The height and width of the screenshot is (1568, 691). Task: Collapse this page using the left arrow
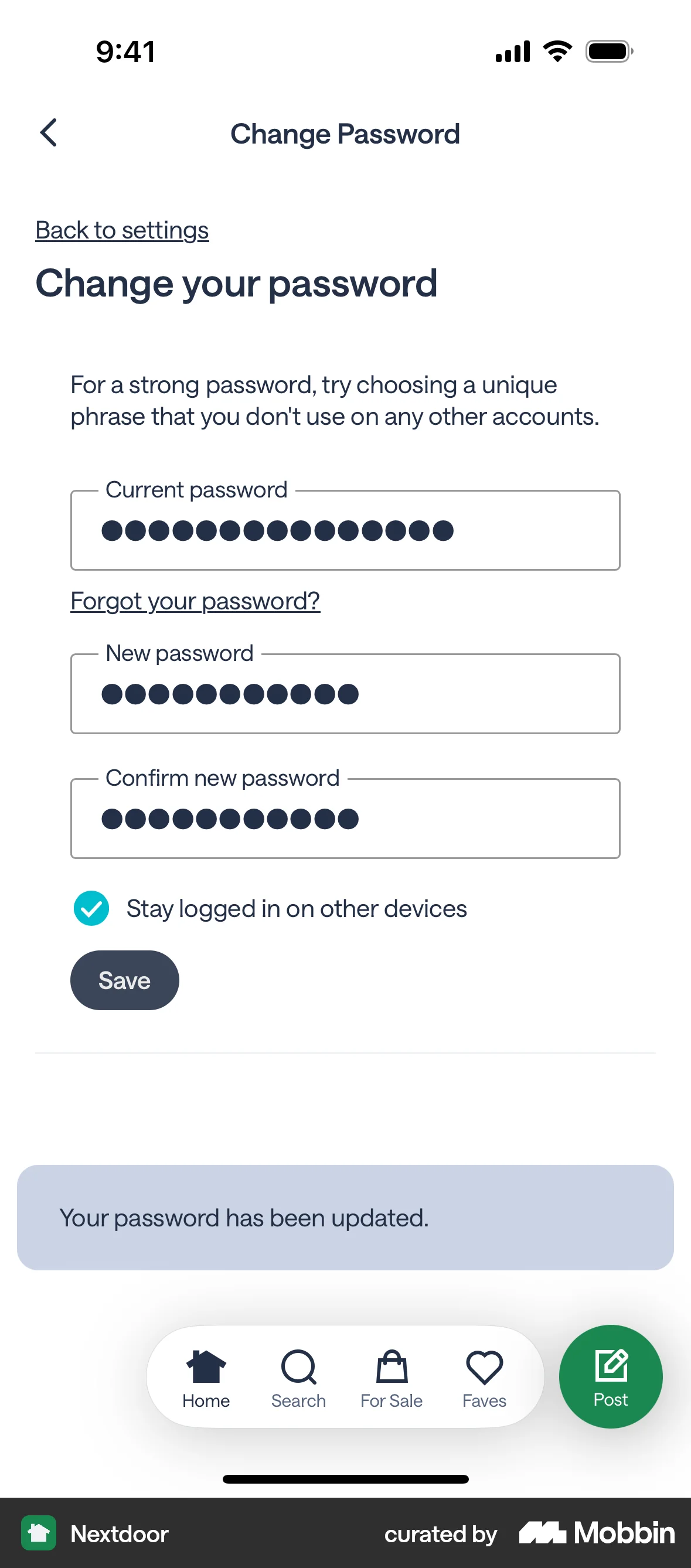(48, 132)
